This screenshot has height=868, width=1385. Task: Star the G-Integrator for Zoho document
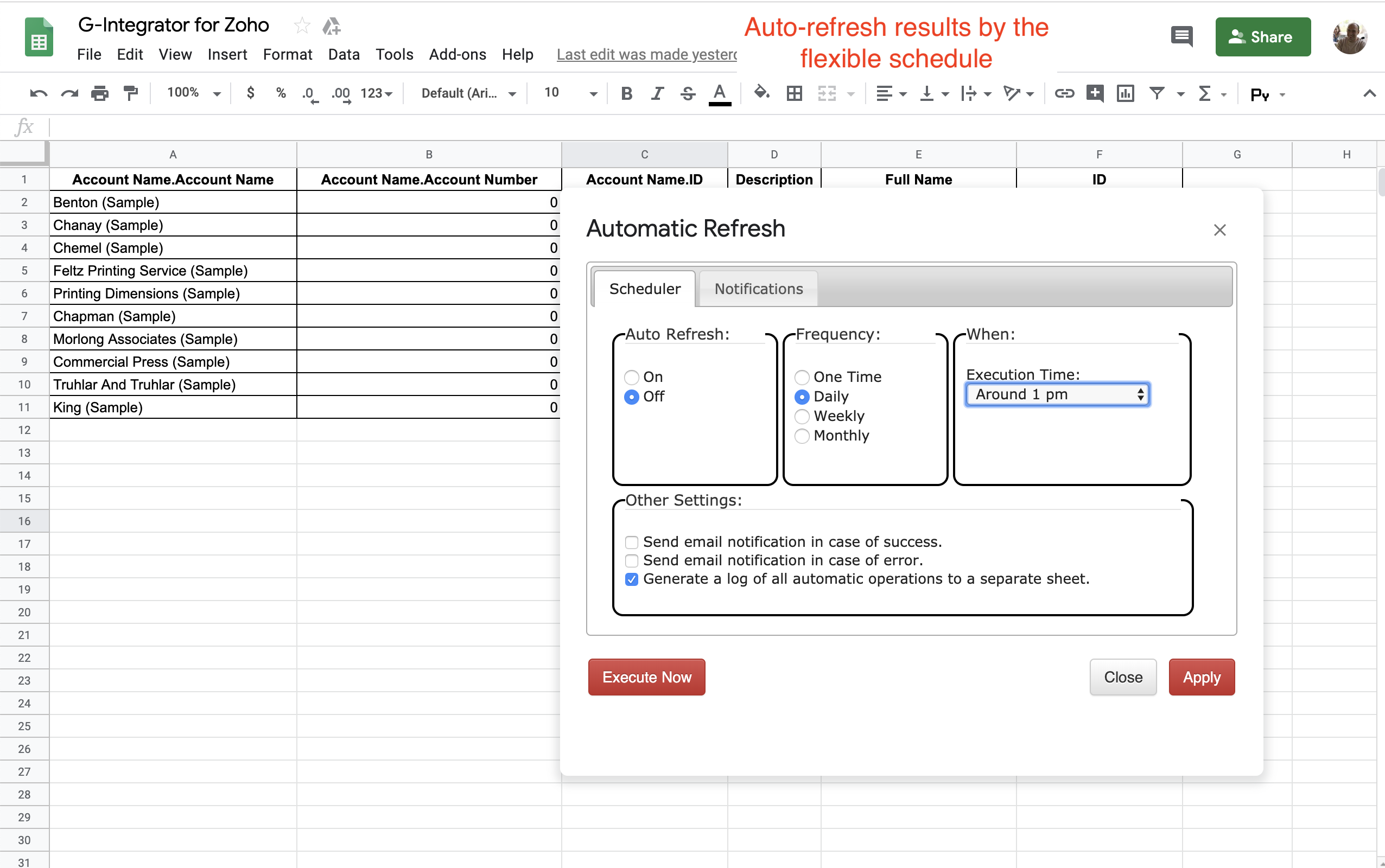click(302, 25)
